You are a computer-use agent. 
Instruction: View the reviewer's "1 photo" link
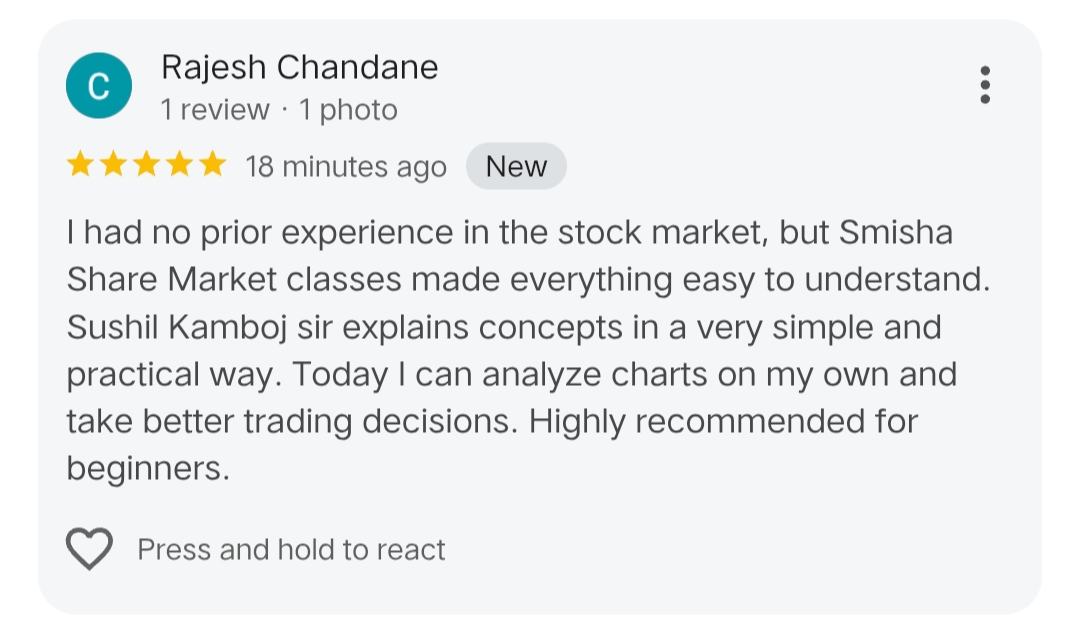pos(348,110)
